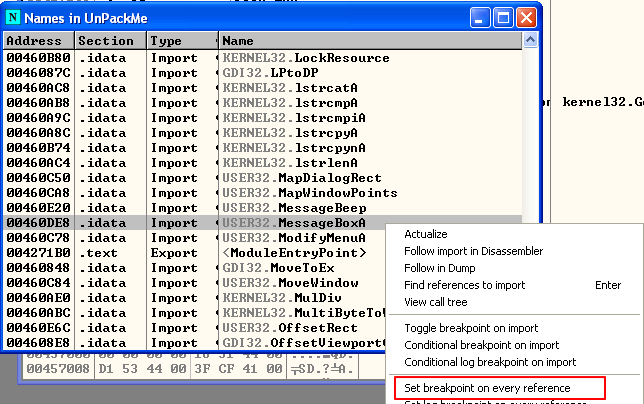The image size is (644, 404).
Task: Sort by the Section column header
Action: pyautogui.click(x=110, y=41)
